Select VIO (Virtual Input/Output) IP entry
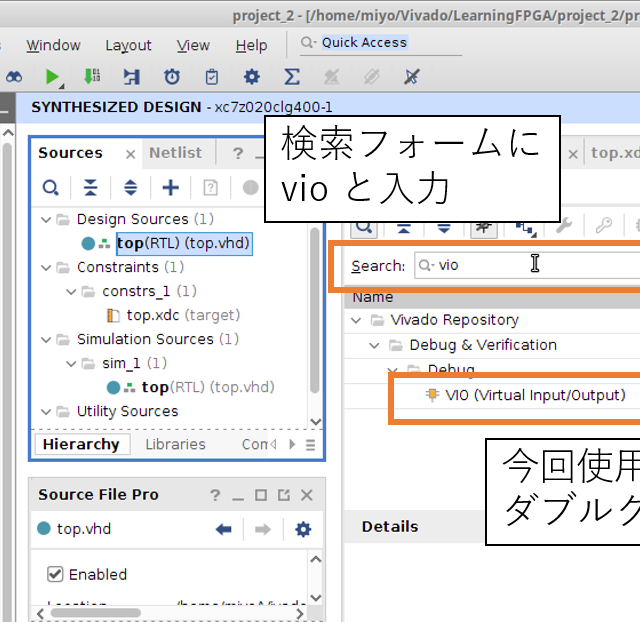640x622 pixels. click(535, 395)
